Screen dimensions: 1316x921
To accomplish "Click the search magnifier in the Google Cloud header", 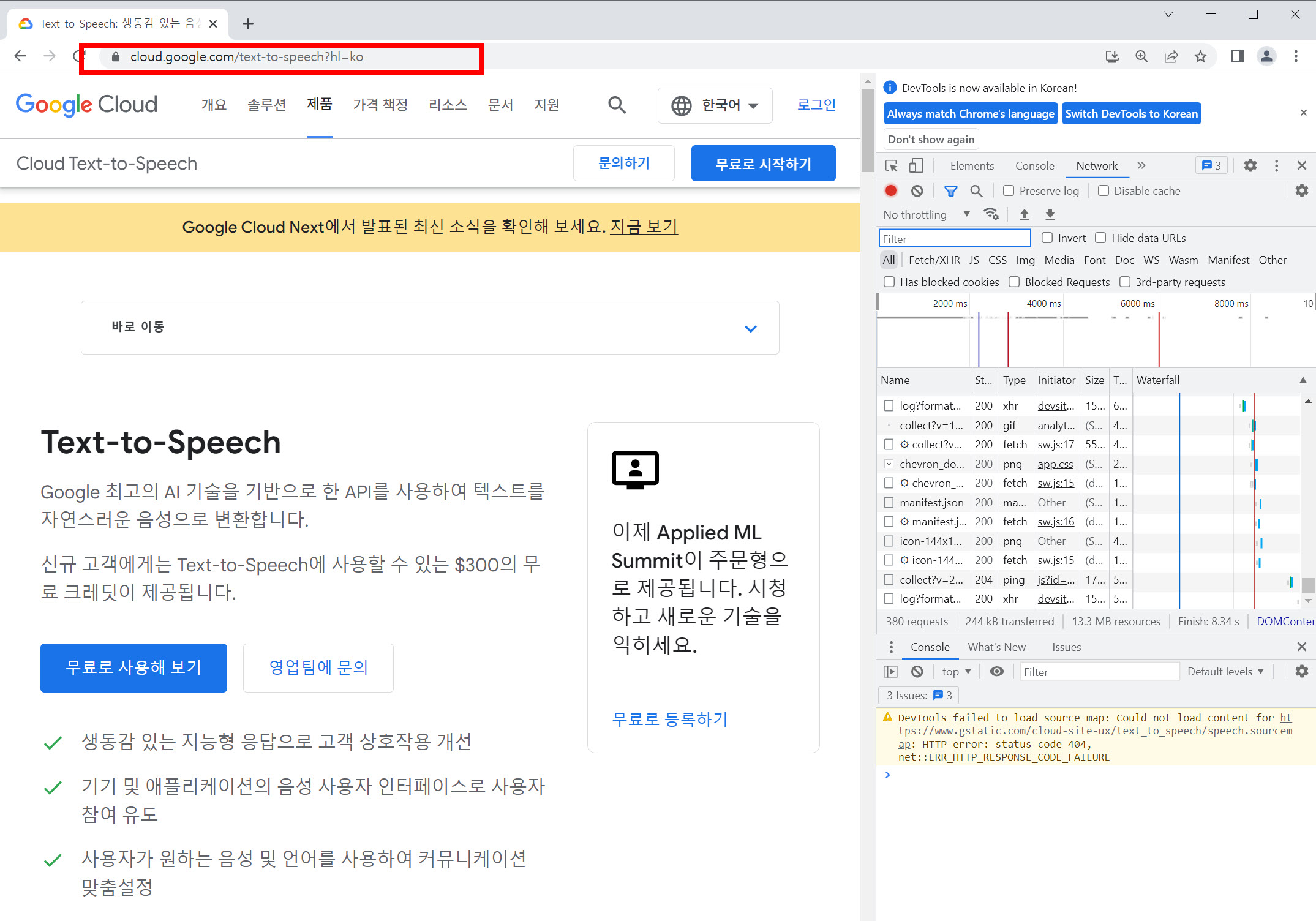I will pos(617,105).
